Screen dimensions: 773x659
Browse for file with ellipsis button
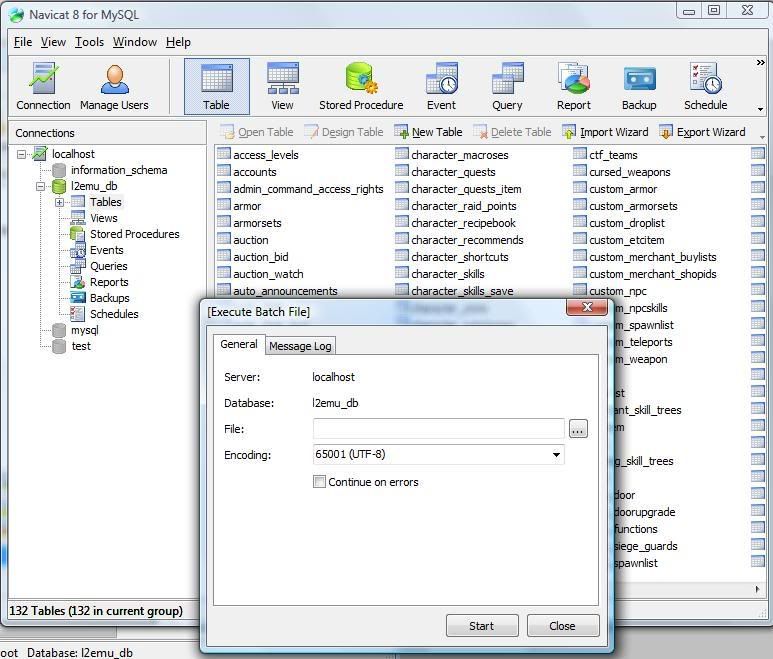(x=578, y=429)
